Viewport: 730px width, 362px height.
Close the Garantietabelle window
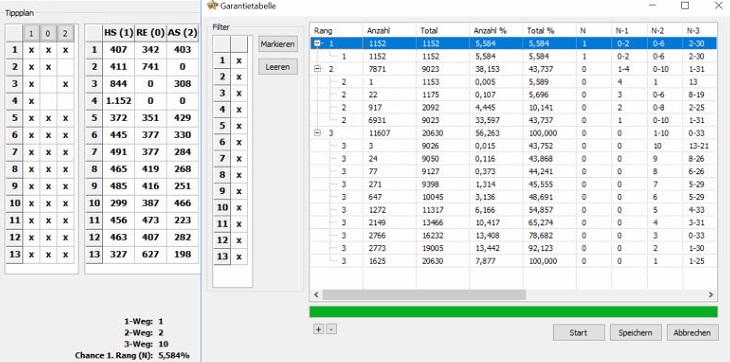(718, 5)
